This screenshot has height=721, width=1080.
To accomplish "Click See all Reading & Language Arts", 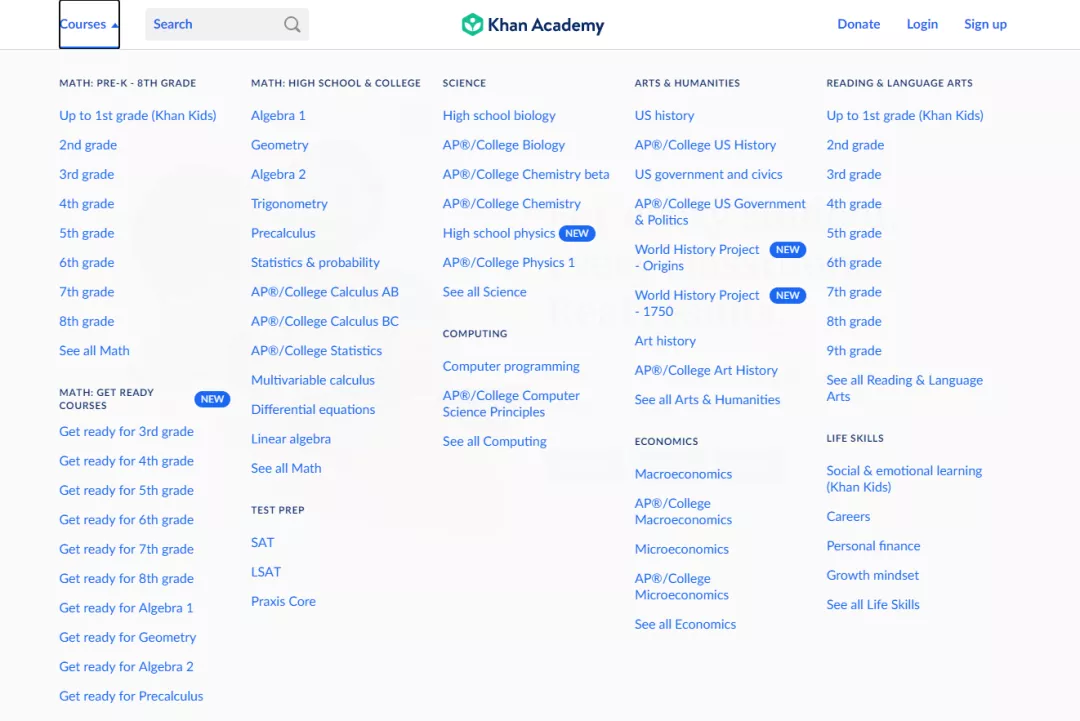I will coord(904,388).
